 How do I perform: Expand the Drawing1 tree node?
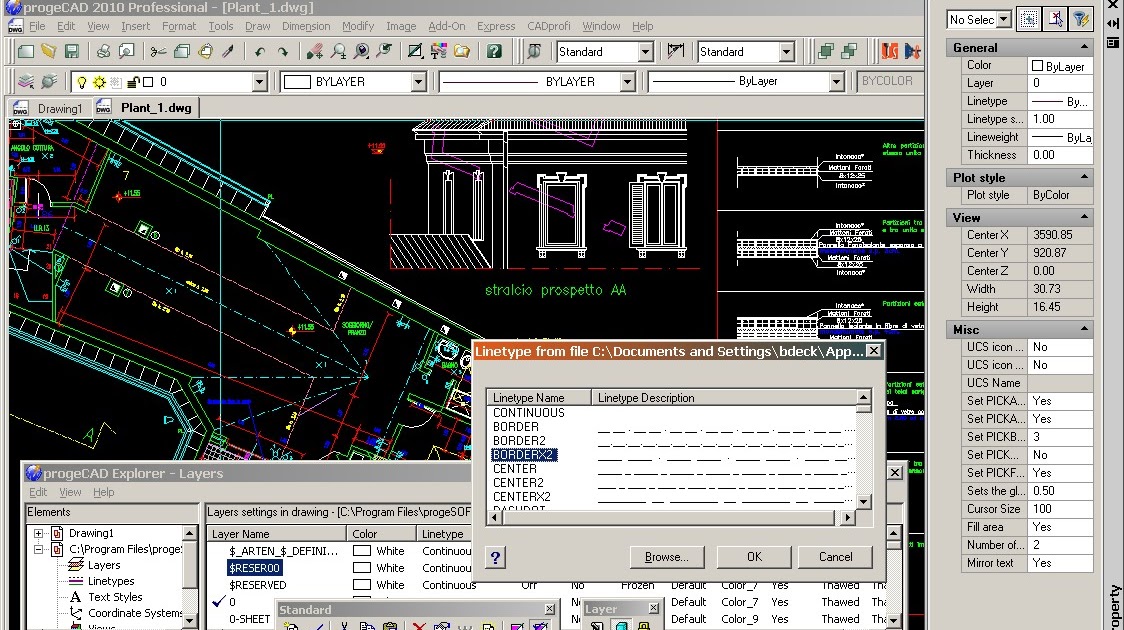(x=39, y=534)
